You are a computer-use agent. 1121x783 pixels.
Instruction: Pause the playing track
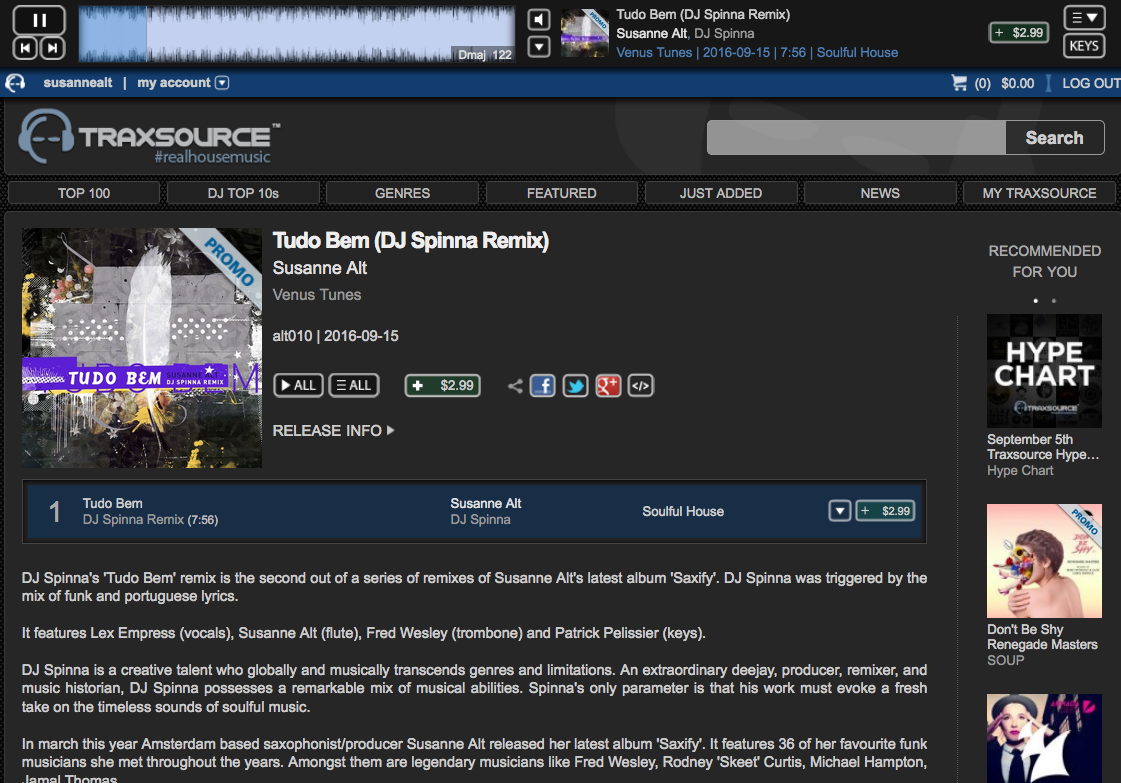pos(39,20)
